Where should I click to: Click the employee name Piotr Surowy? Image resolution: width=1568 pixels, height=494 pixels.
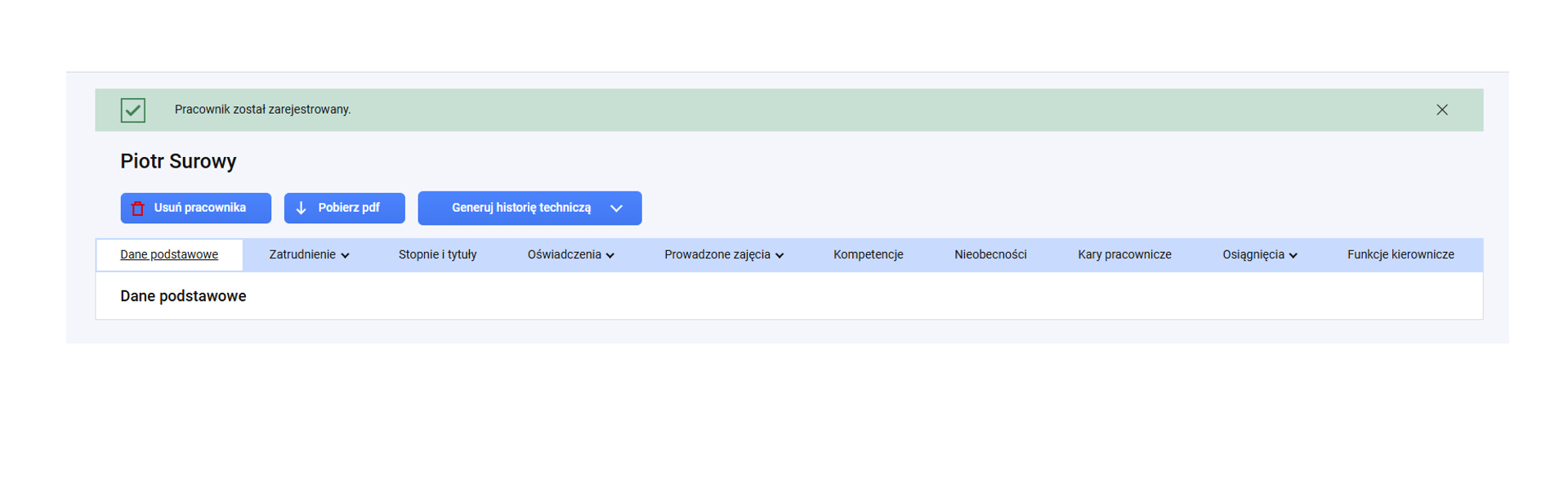pos(178,161)
